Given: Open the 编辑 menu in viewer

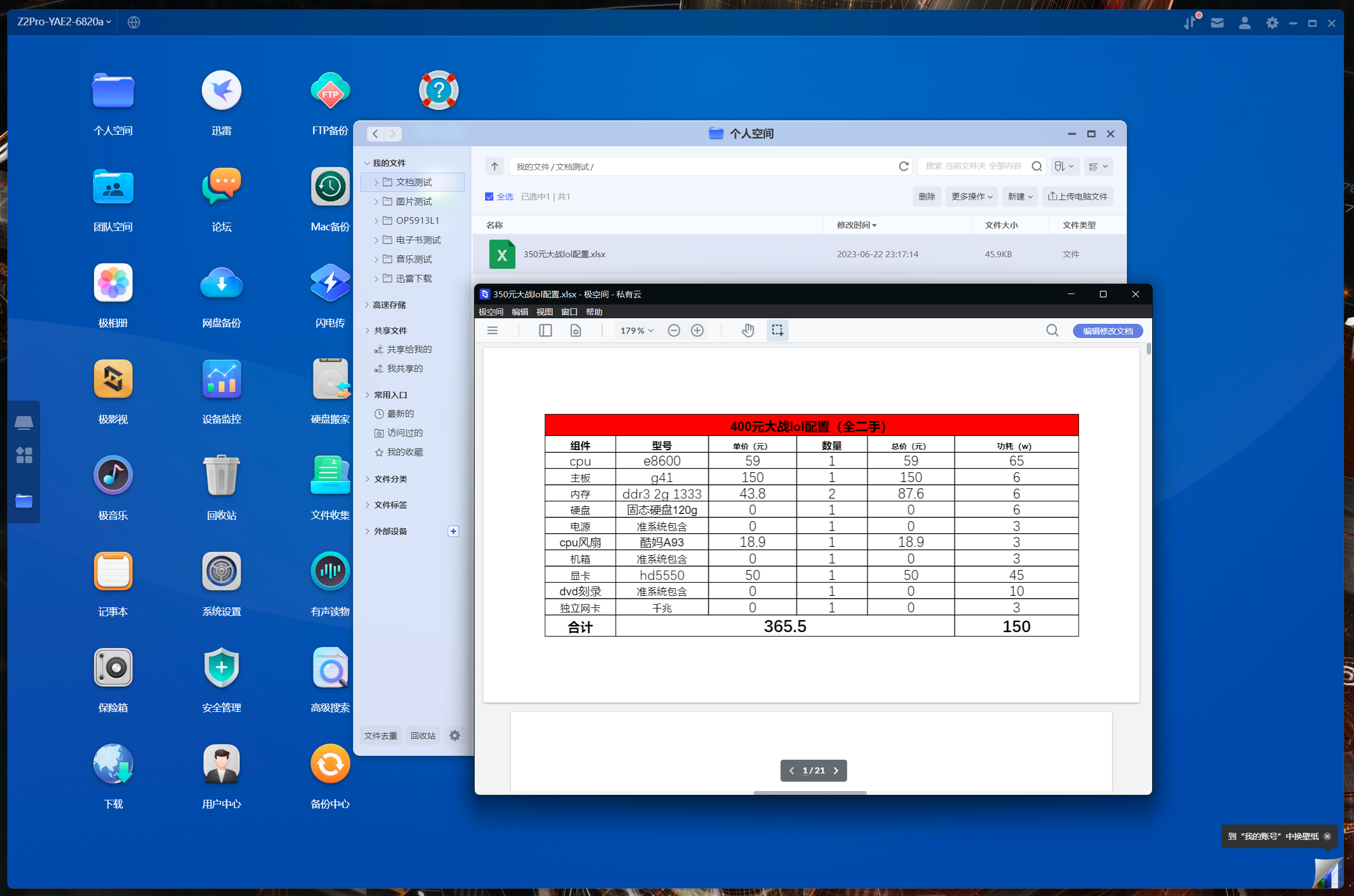Looking at the screenshot, I should (520, 312).
